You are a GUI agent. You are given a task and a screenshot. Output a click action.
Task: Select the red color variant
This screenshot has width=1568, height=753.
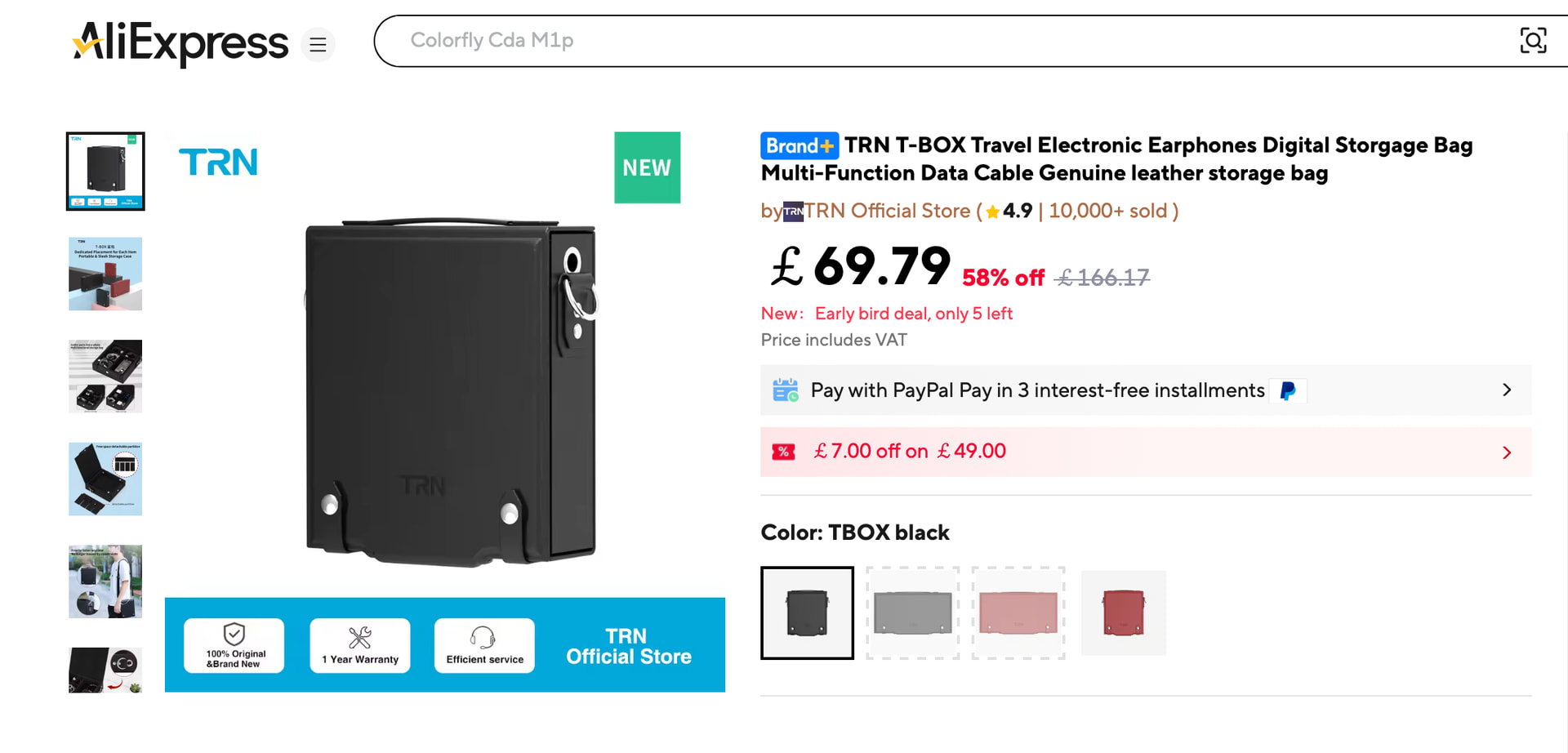click(x=1124, y=613)
